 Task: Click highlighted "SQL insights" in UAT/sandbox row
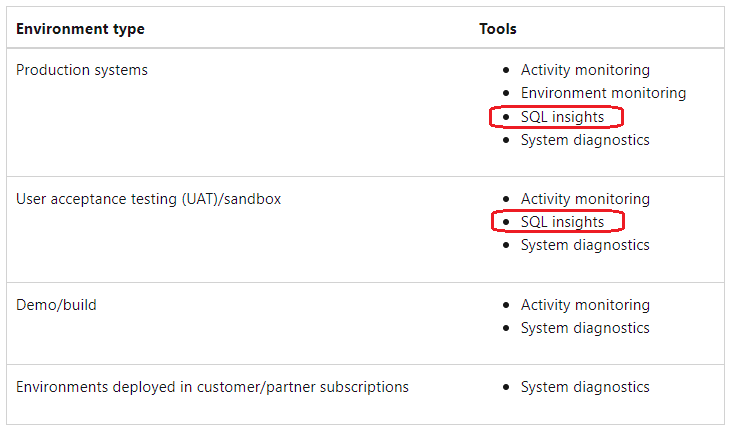562,222
